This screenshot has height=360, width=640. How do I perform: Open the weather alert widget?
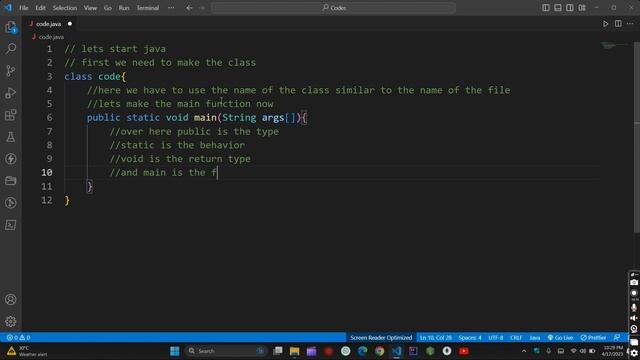(x=27, y=351)
